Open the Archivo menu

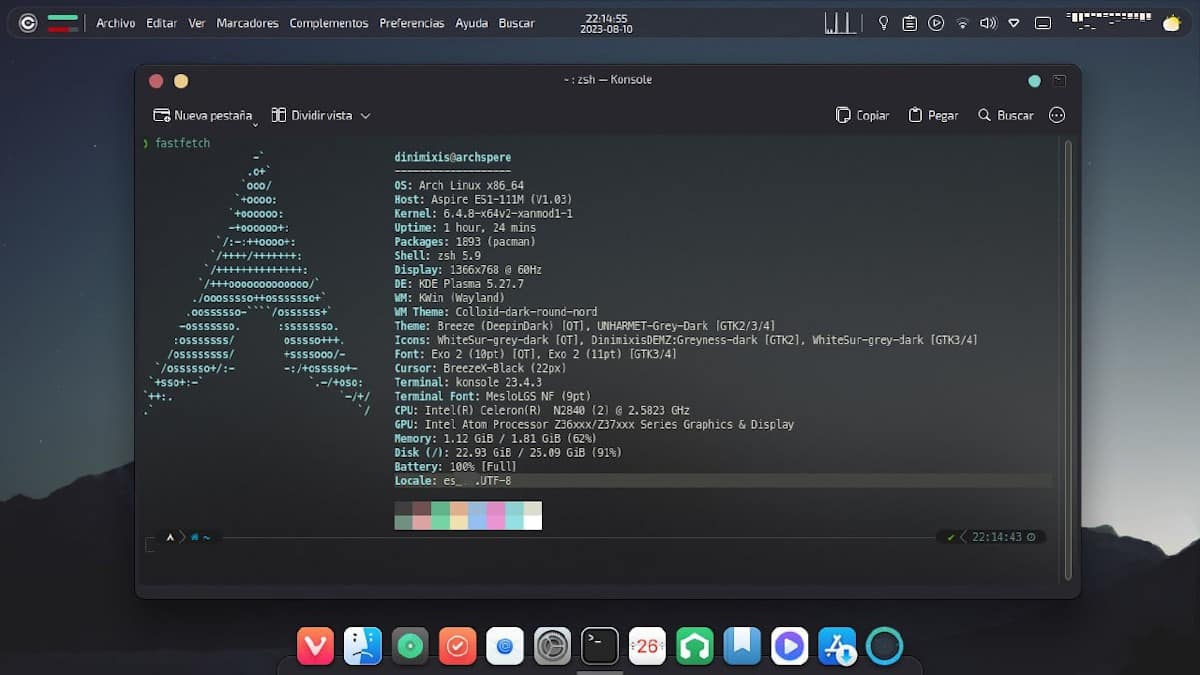116,23
